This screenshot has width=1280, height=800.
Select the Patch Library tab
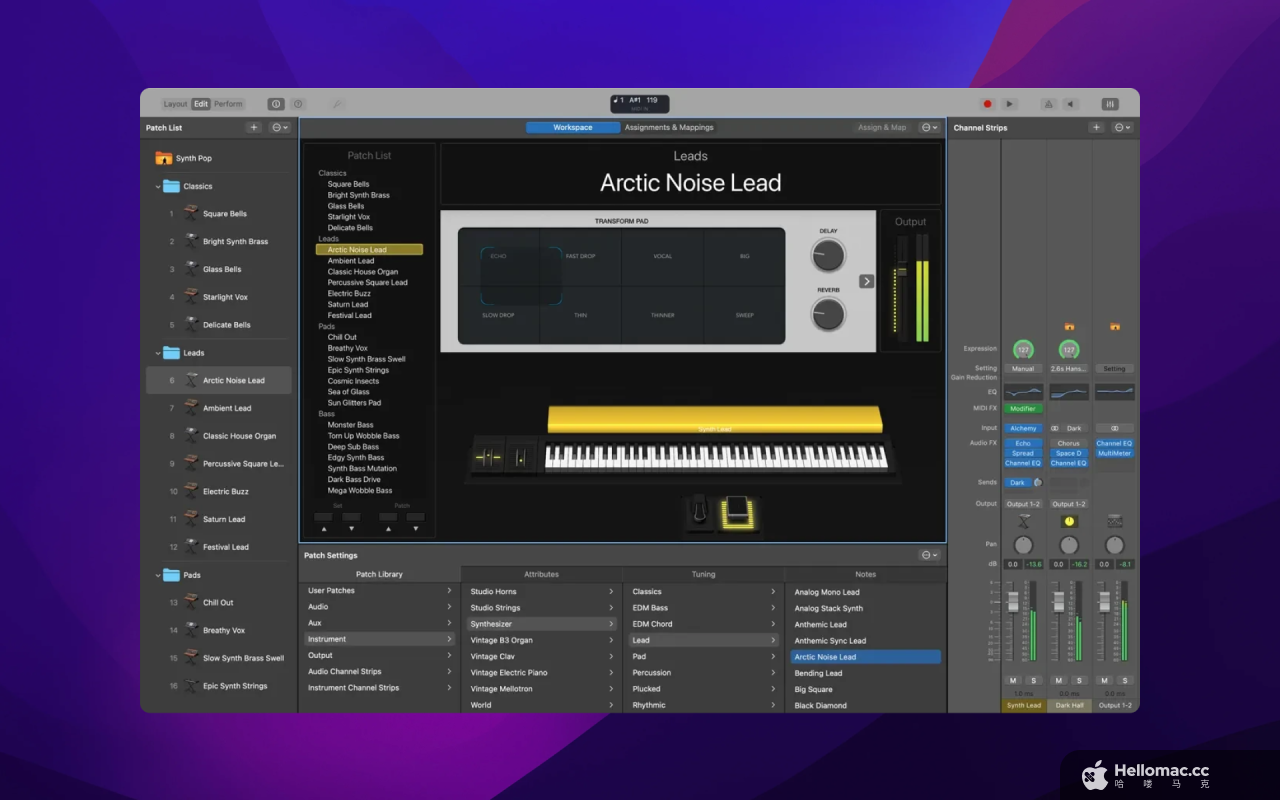click(x=379, y=574)
